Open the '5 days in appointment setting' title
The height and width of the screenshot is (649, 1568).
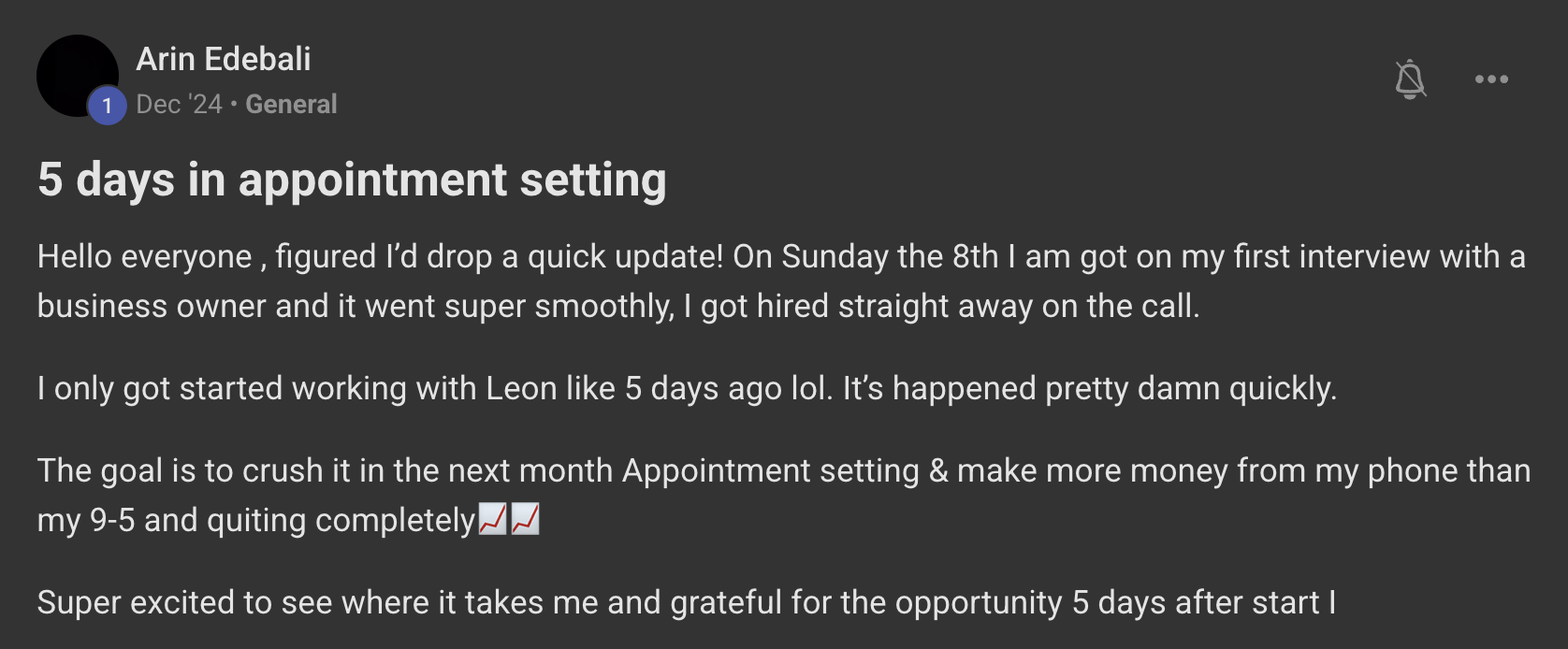[352, 180]
